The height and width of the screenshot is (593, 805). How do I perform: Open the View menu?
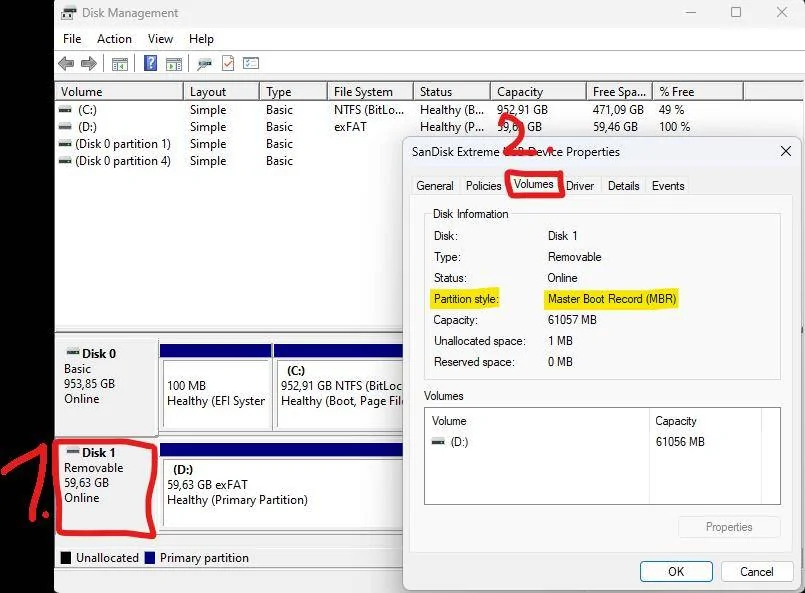click(x=160, y=39)
